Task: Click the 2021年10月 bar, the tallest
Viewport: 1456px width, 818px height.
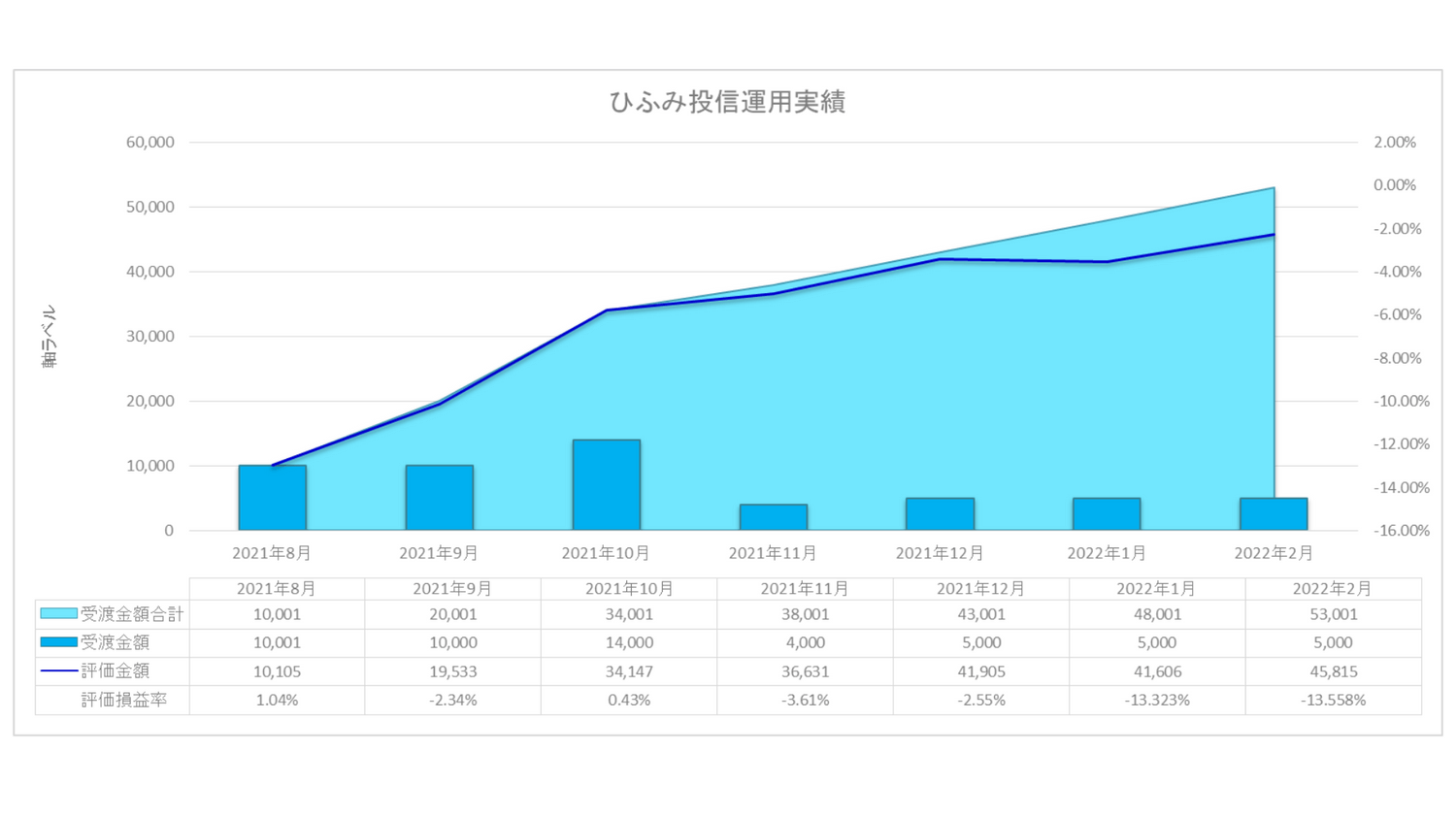Action: click(607, 485)
